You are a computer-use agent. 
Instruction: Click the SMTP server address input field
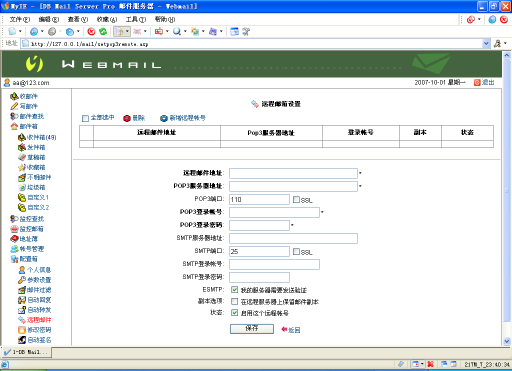coord(293,238)
